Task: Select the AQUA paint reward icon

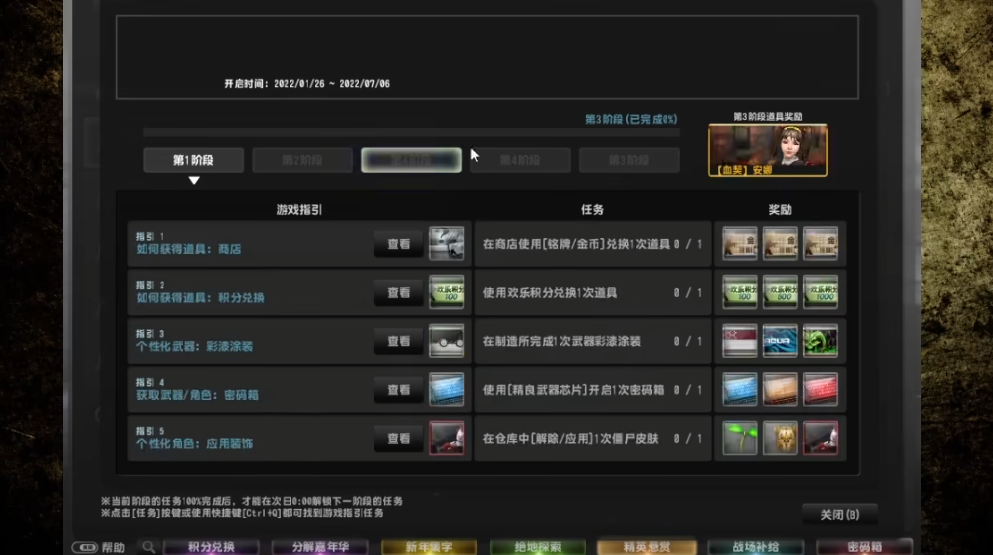Action: coord(780,341)
